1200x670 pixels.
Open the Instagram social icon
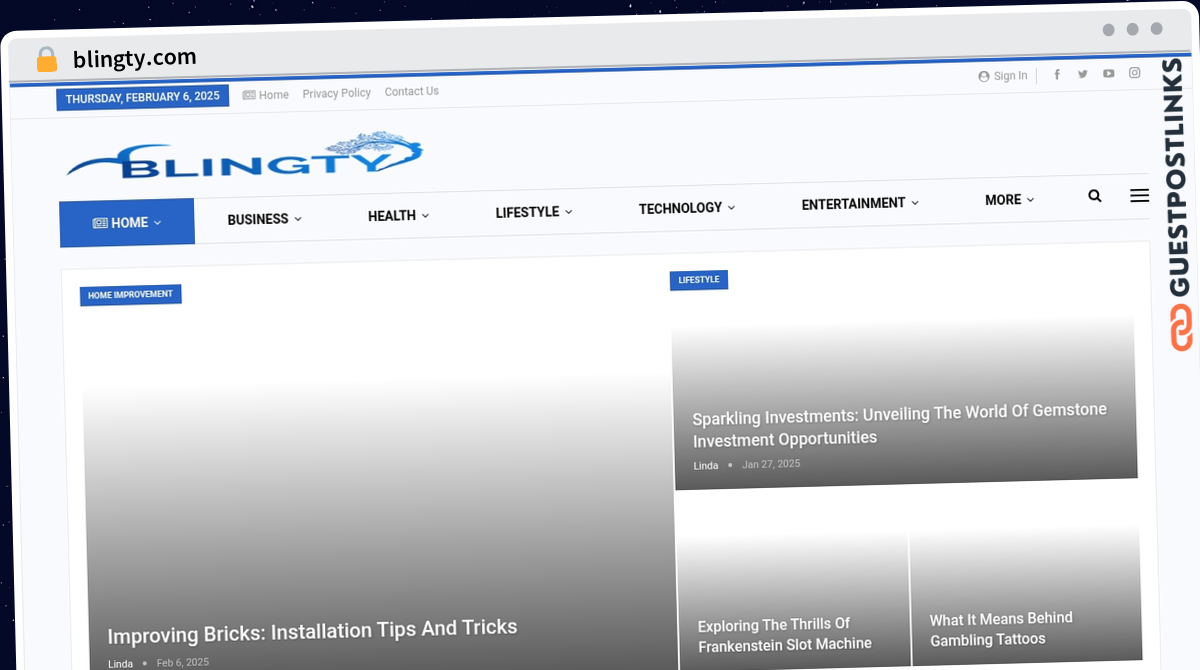[x=1135, y=72]
